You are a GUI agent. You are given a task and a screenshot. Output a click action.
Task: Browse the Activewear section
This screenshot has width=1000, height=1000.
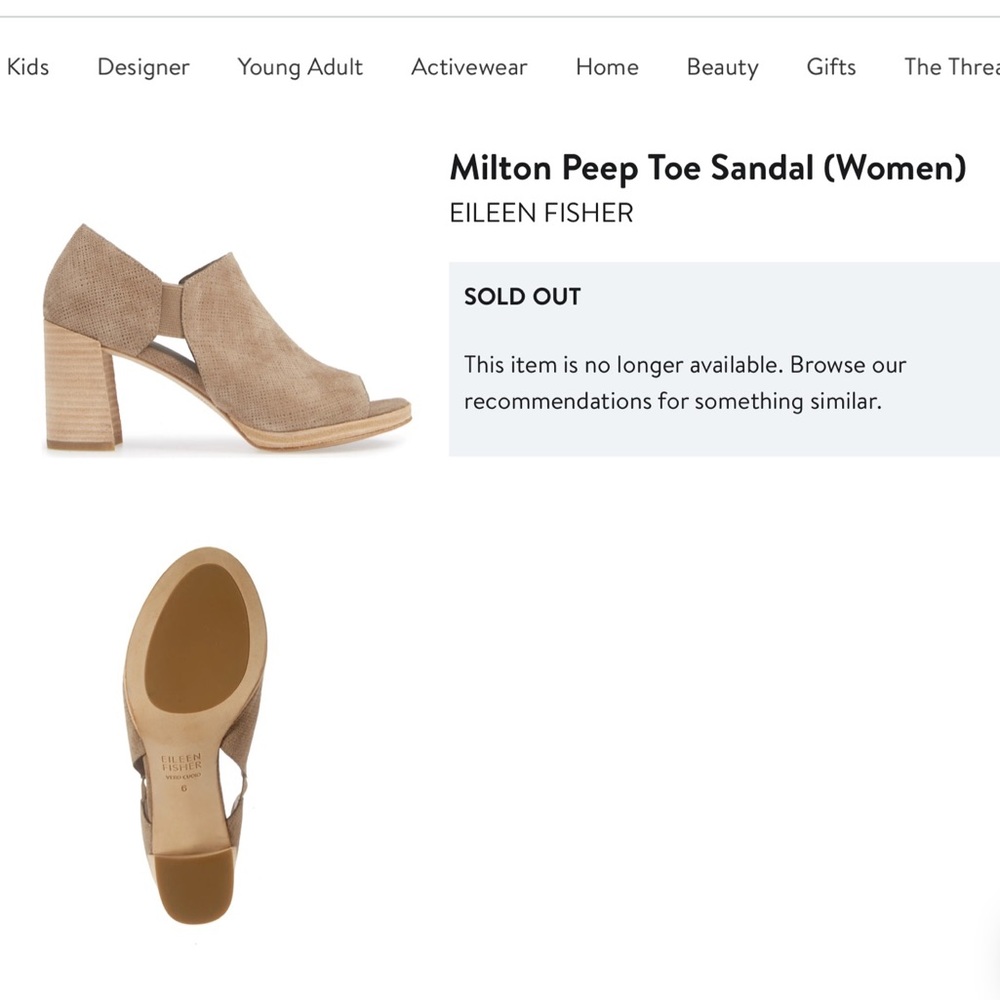pyautogui.click(x=468, y=67)
